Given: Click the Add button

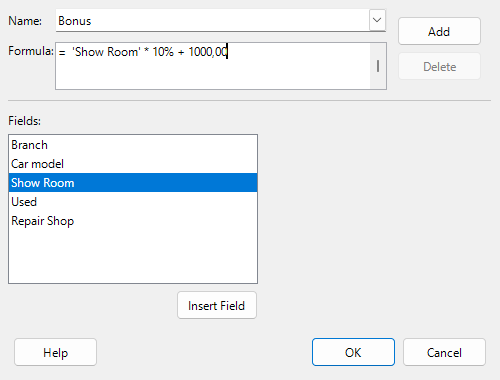Looking at the screenshot, I should [x=439, y=31].
